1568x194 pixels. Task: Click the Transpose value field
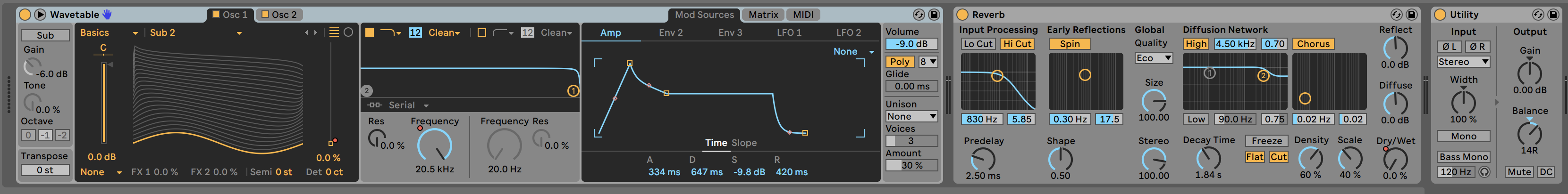point(45,170)
